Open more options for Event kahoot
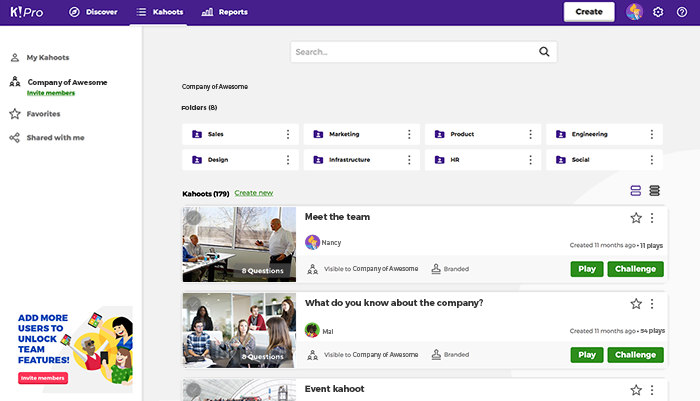 pyautogui.click(x=652, y=390)
